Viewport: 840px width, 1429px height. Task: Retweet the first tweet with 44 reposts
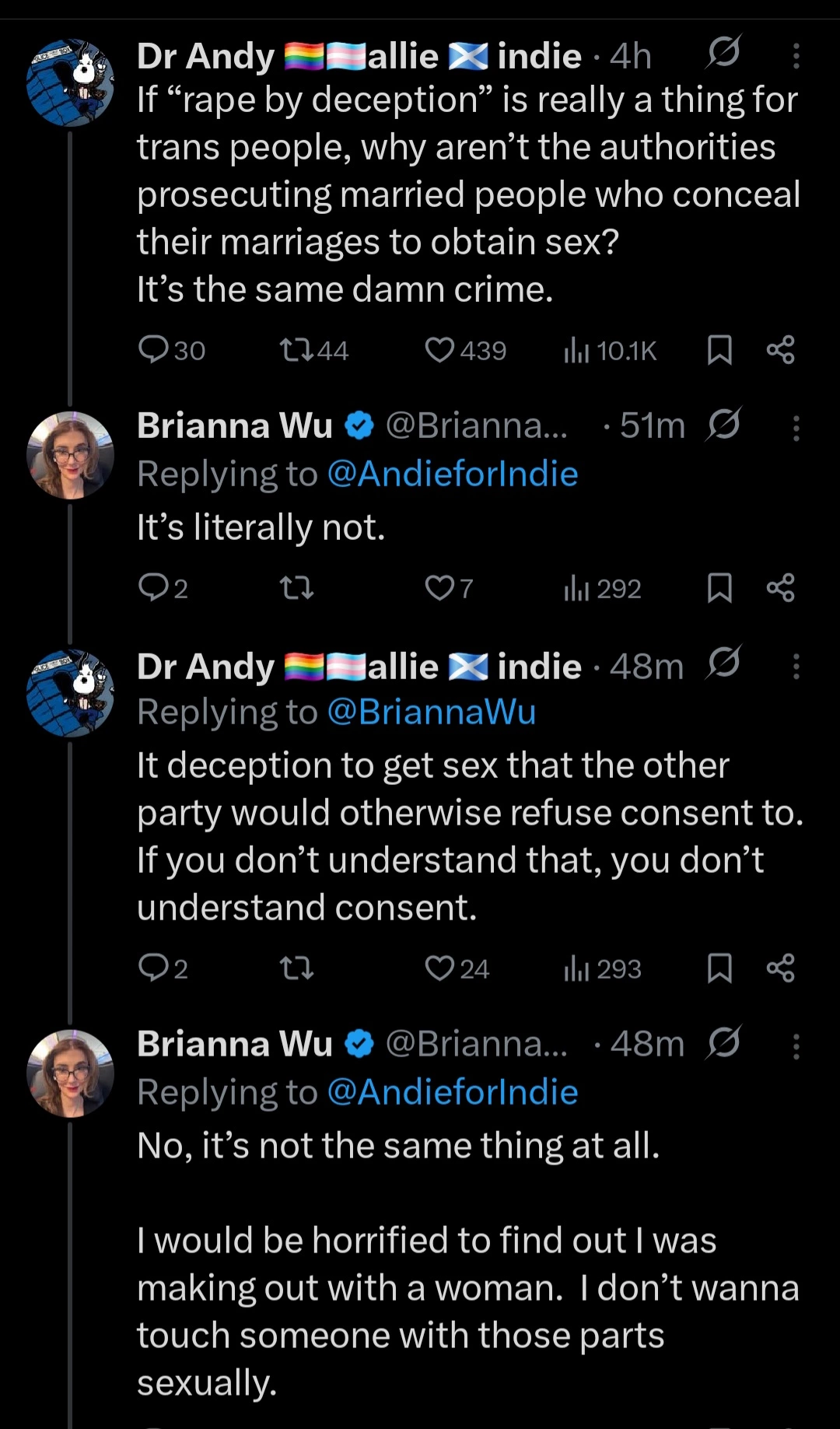tap(296, 350)
